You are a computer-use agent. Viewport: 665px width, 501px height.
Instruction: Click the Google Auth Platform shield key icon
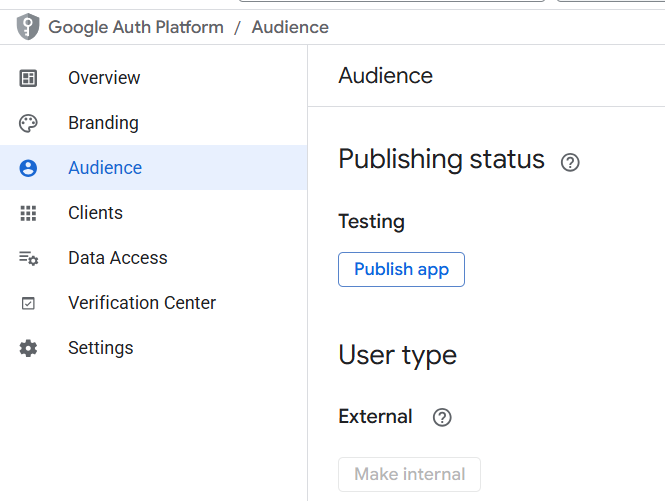point(28,27)
